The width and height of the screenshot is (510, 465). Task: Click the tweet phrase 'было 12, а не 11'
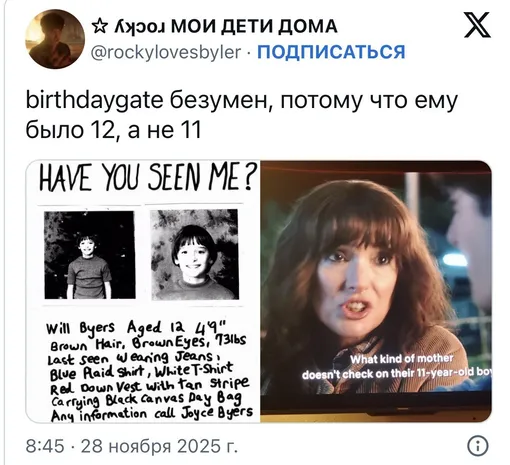(113, 130)
